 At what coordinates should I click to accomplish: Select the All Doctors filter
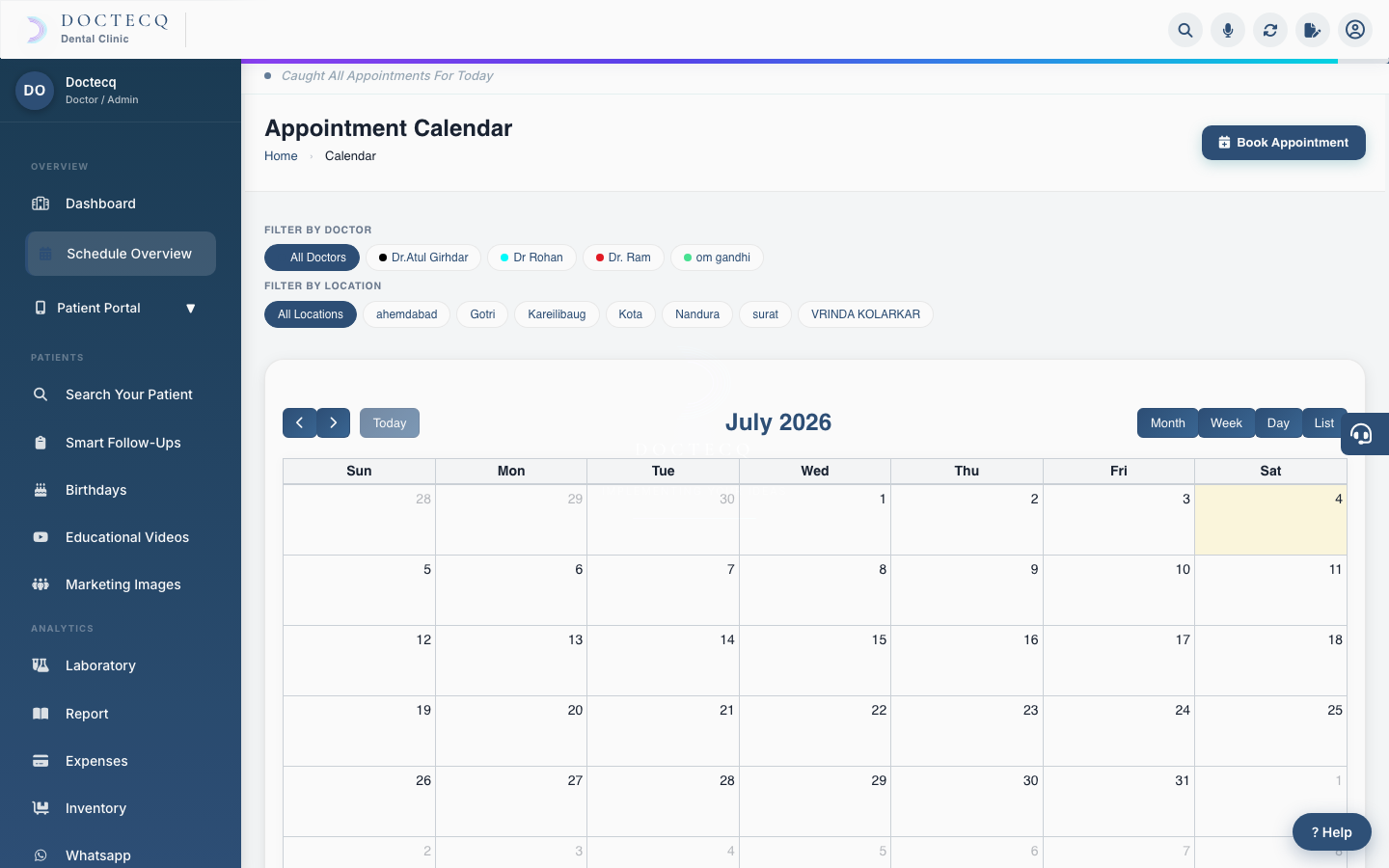tap(312, 258)
